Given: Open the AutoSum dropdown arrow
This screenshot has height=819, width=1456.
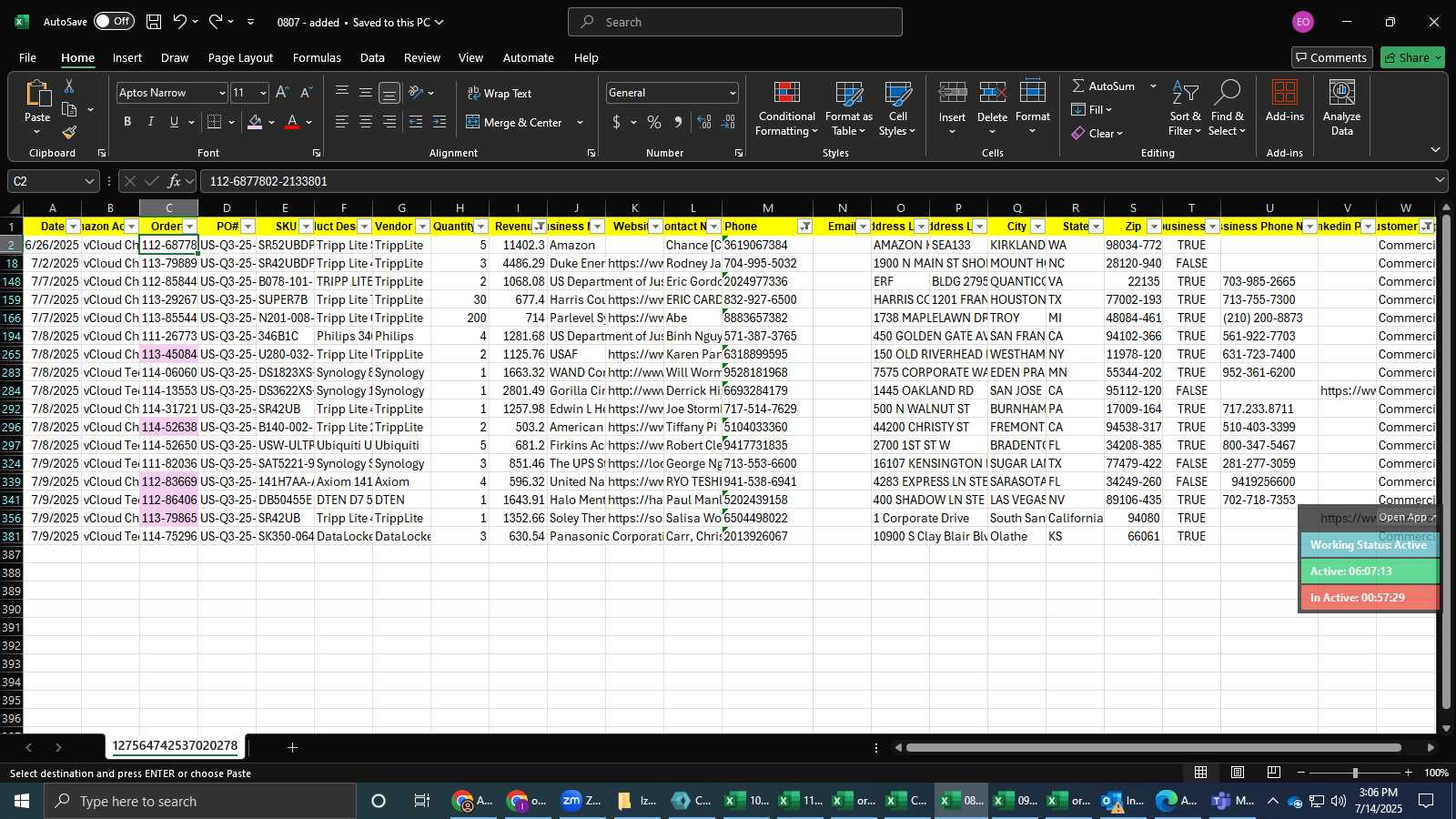Looking at the screenshot, I should pyautogui.click(x=1153, y=86).
